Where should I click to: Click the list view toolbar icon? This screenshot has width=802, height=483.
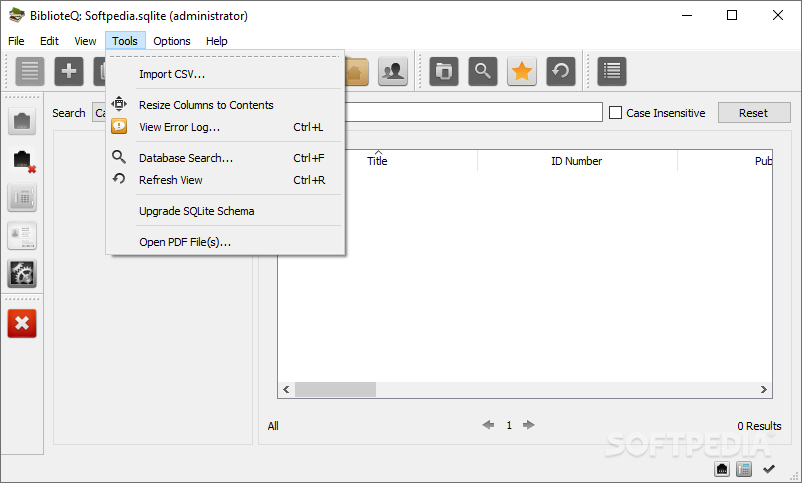click(x=30, y=71)
